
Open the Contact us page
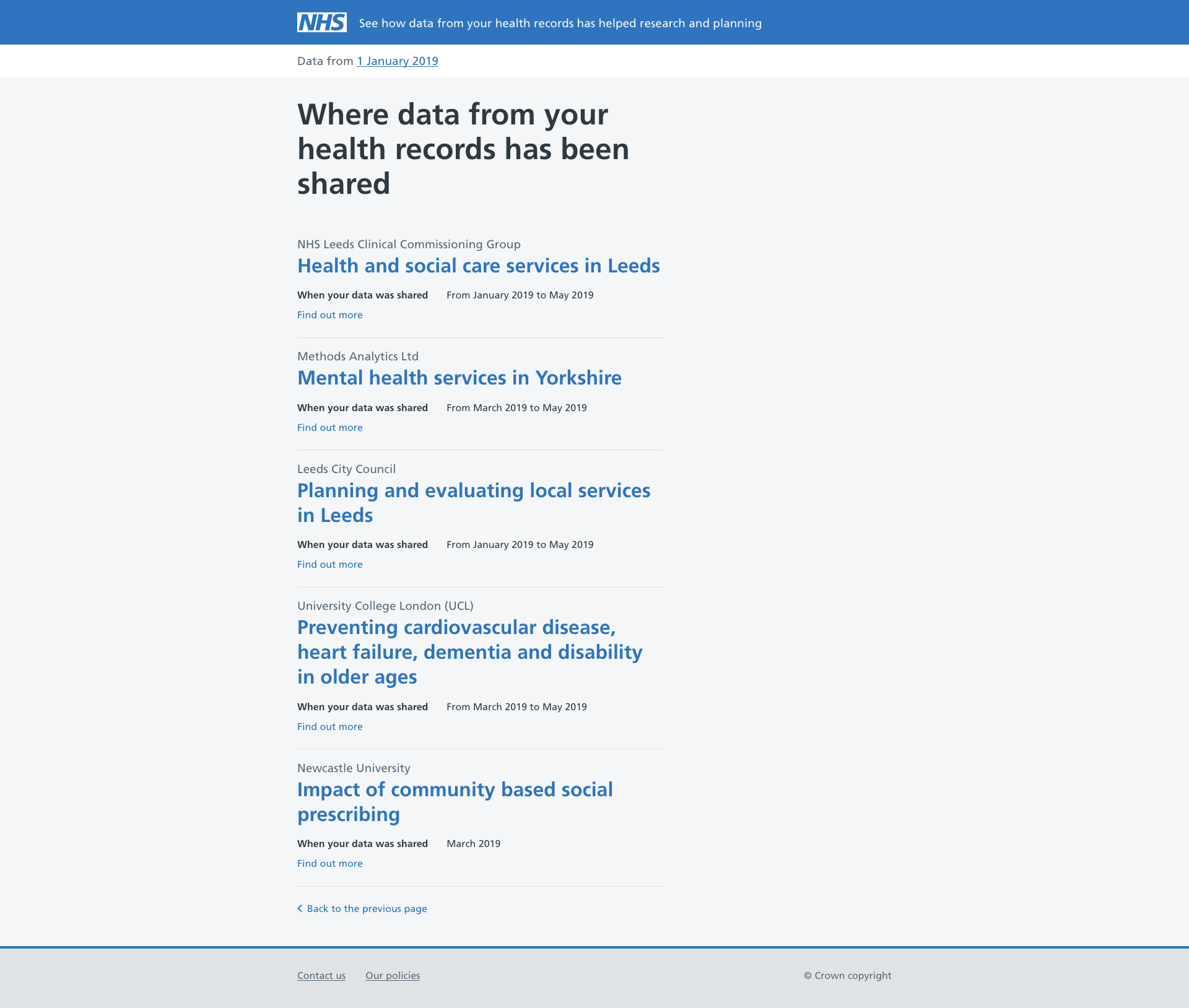point(321,975)
